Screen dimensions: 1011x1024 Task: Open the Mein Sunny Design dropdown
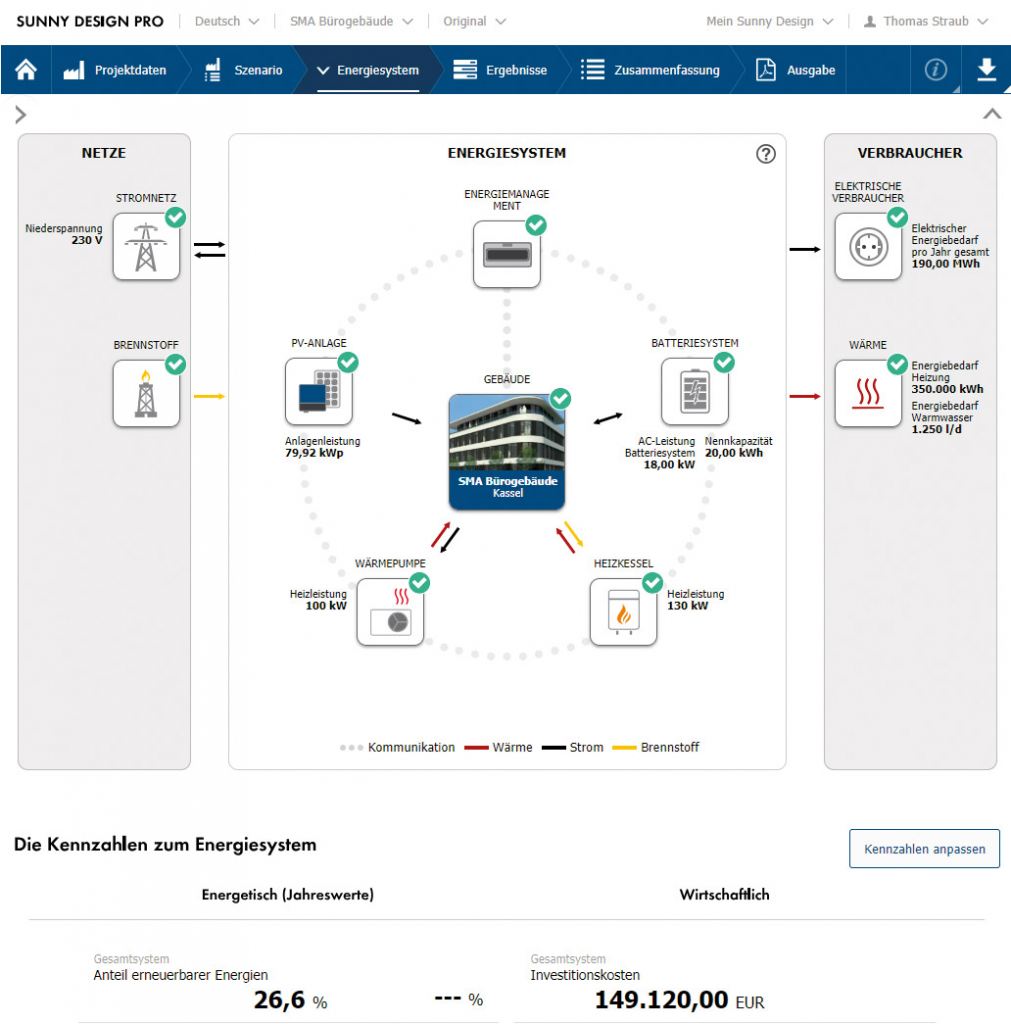pyautogui.click(x=769, y=22)
